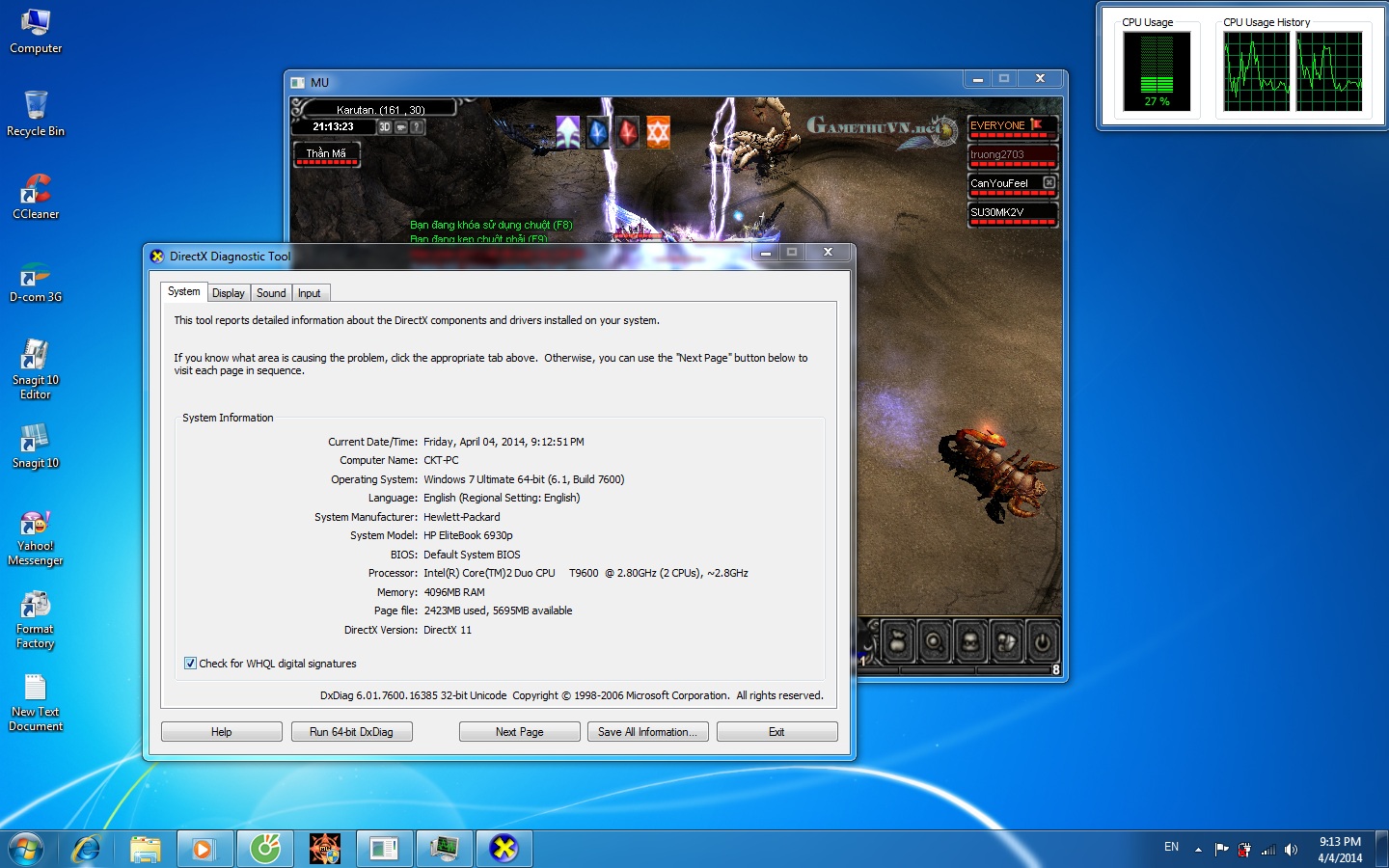Open the D-com 3G desktop shortcut

click(36, 281)
